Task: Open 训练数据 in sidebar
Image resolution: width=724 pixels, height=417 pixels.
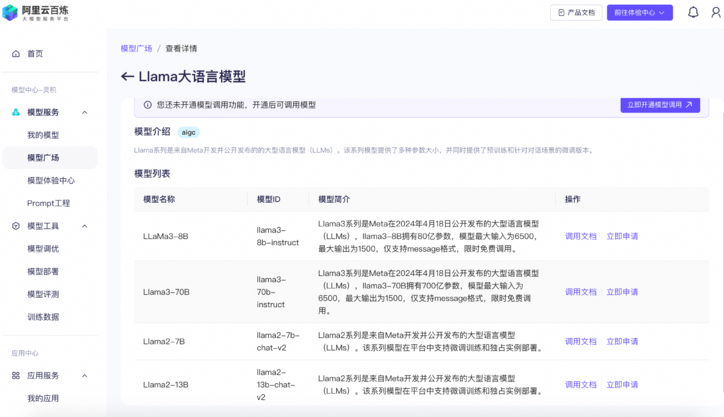Action: coord(43,317)
